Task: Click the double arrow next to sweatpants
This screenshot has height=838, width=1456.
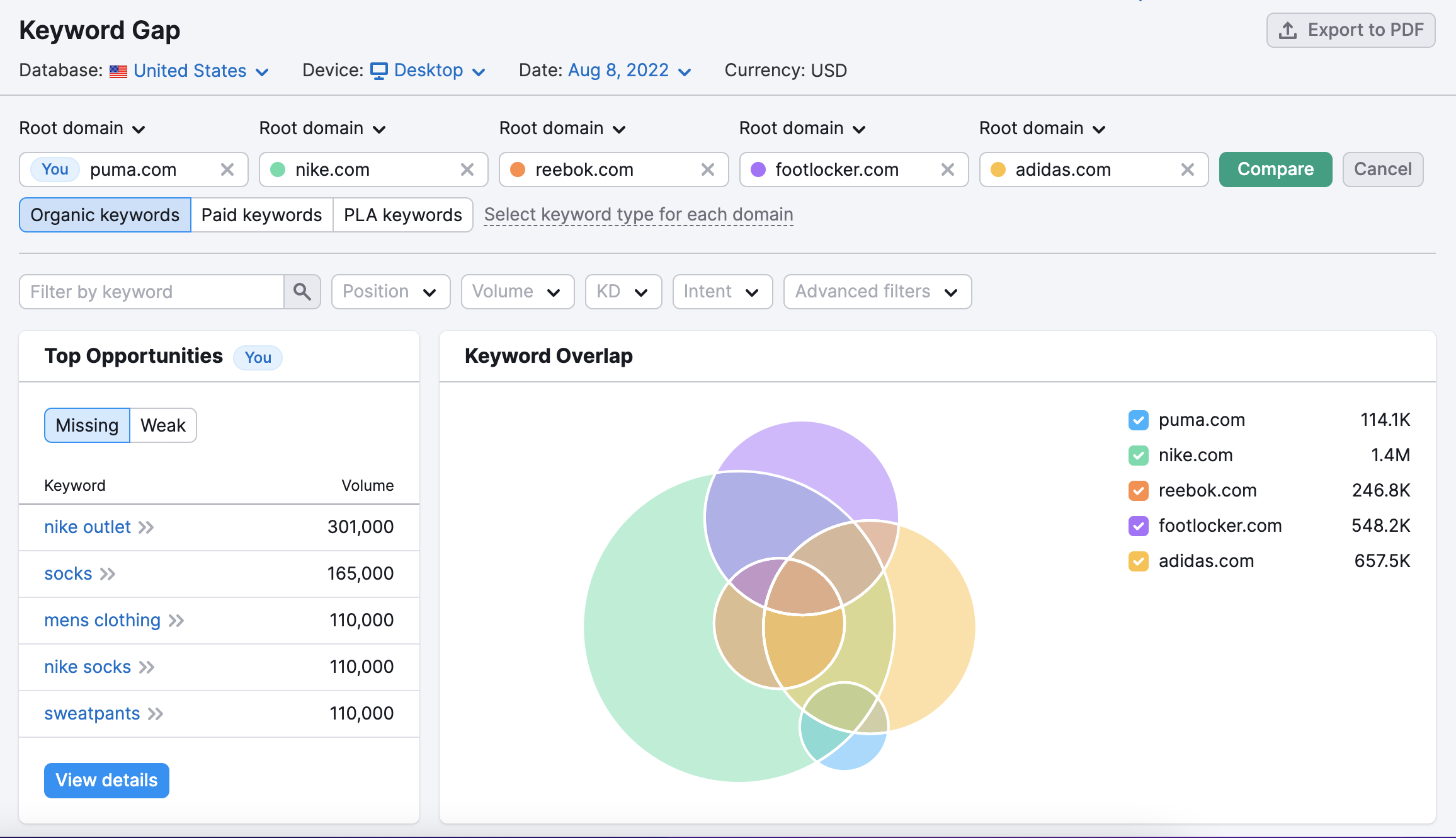Action: 156,714
